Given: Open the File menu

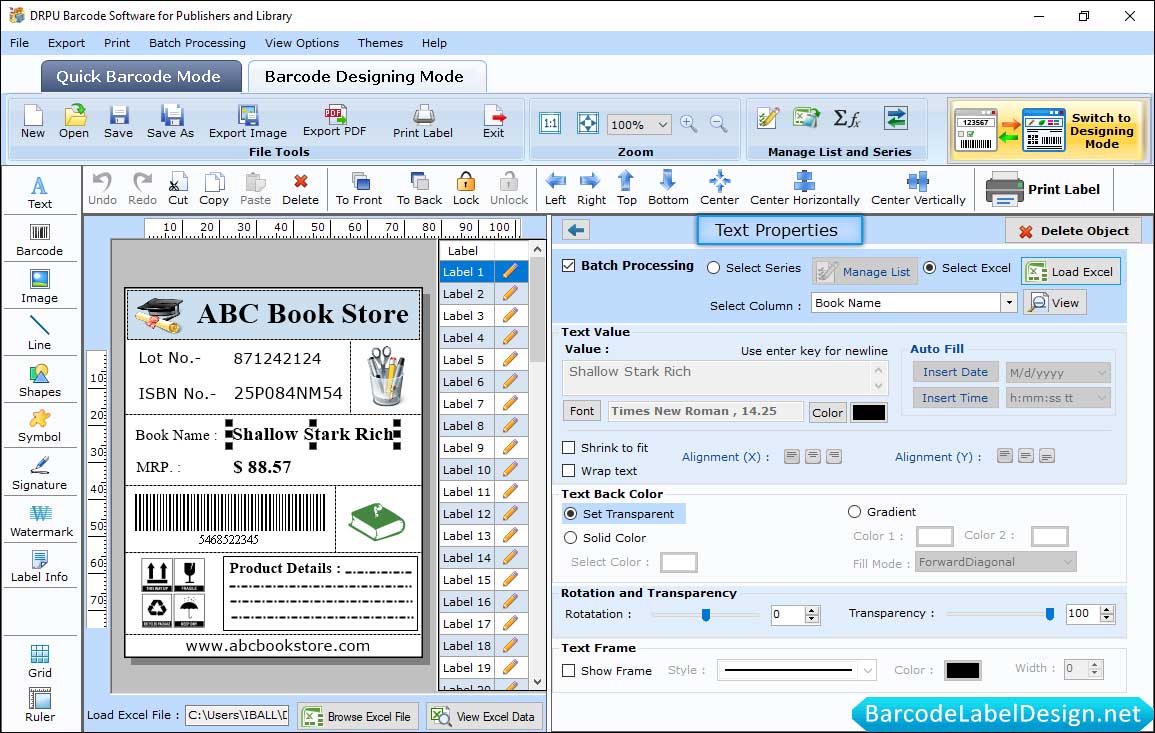Looking at the screenshot, I should [x=20, y=43].
